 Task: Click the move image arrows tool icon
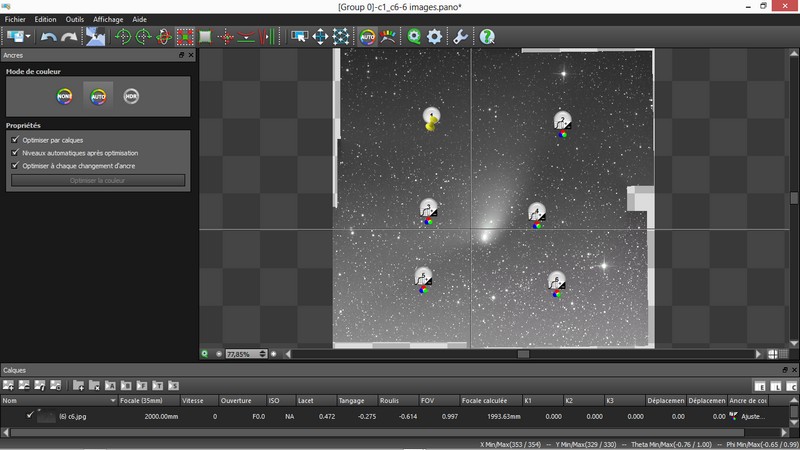[x=320, y=37]
